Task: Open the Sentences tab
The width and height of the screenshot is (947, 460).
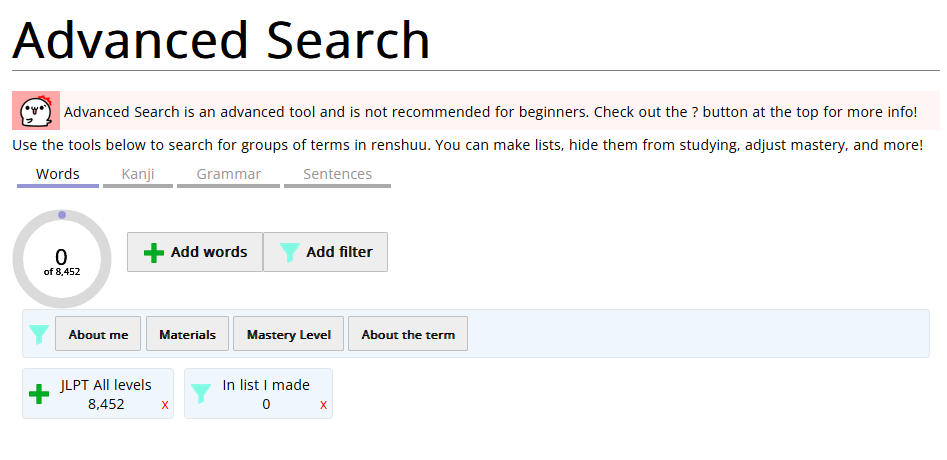Action: [x=338, y=176]
